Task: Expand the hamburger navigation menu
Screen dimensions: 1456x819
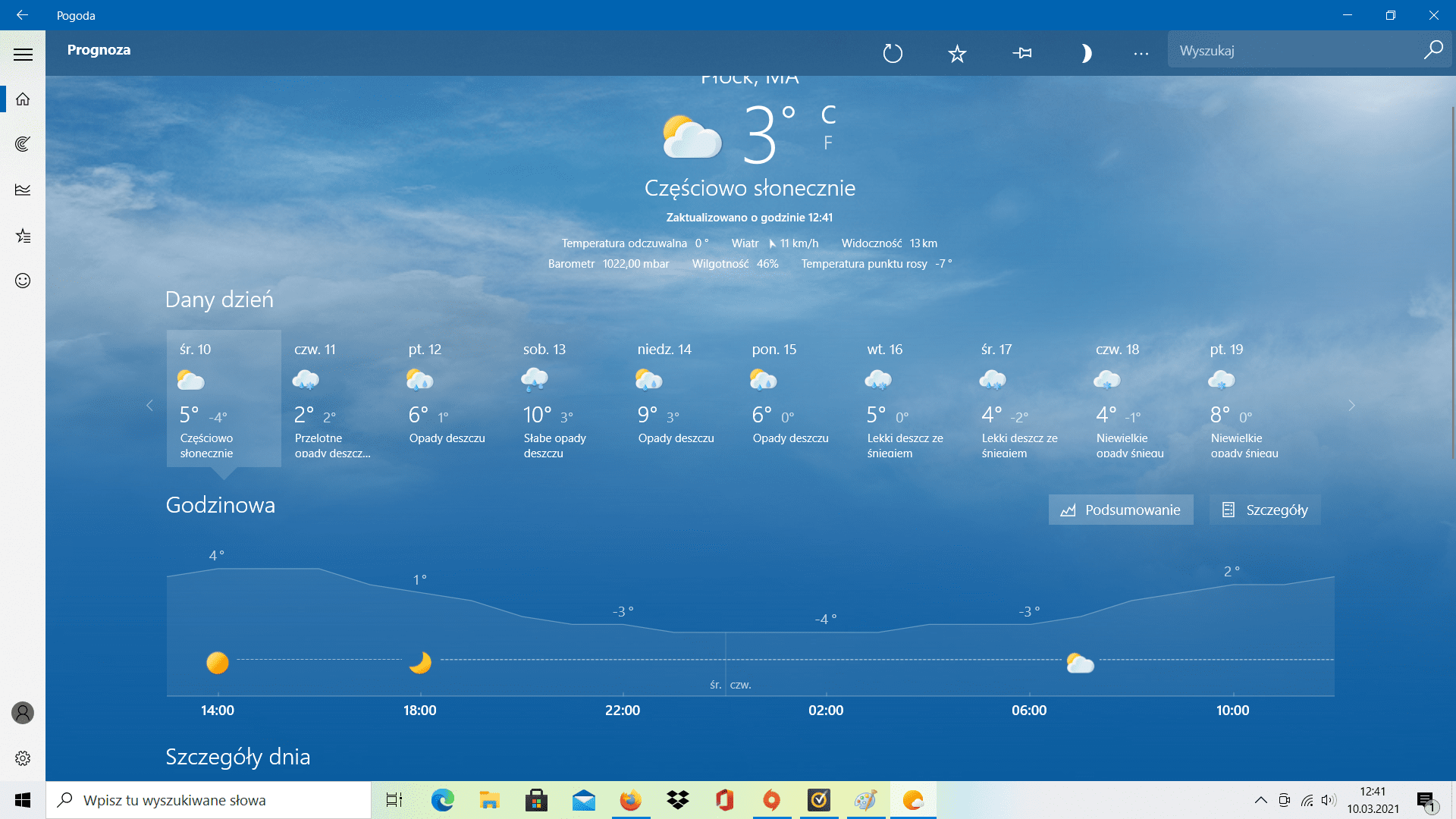Action: click(x=23, y=54)
